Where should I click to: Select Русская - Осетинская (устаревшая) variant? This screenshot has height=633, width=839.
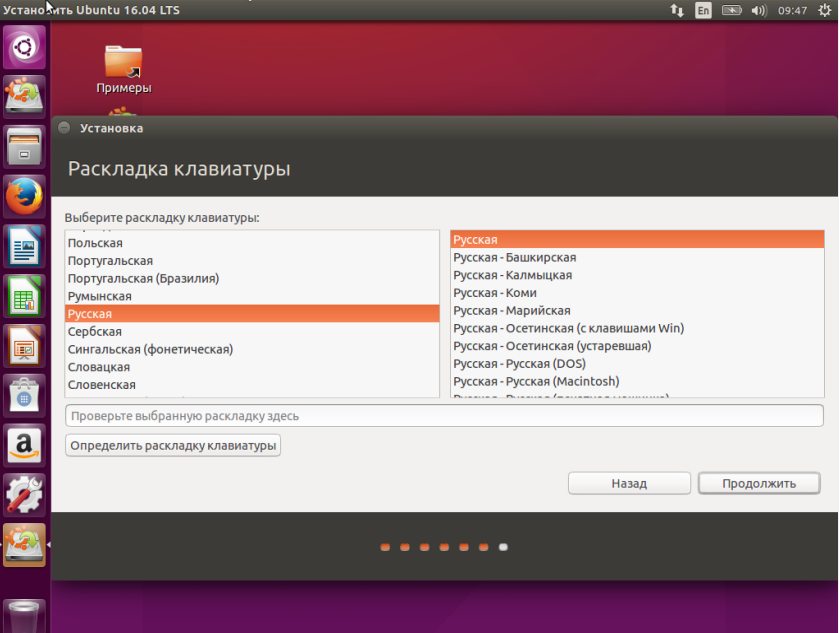point(637,346)
